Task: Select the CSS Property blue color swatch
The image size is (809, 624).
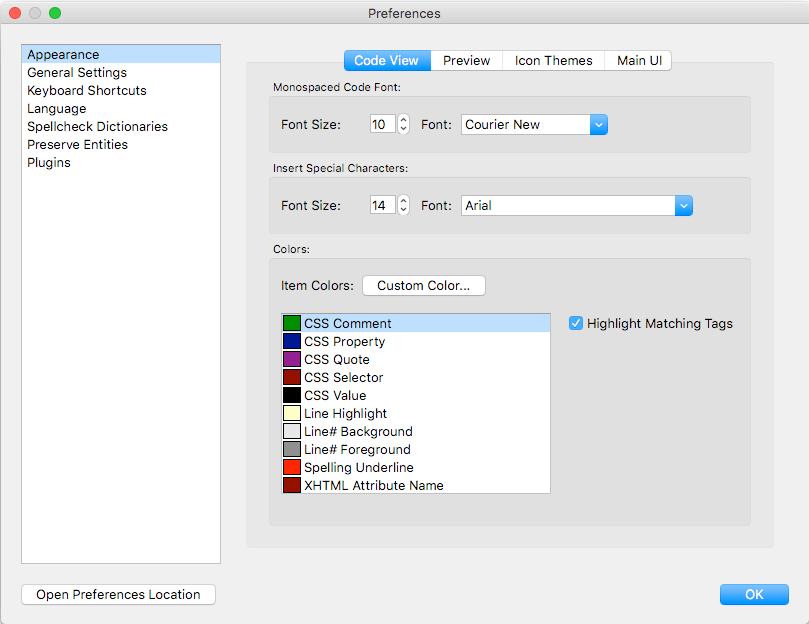Action: (292, 341)
